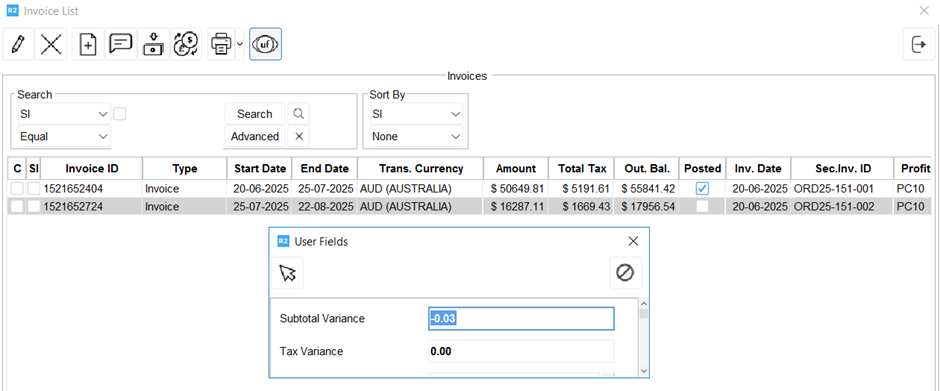Click the payment deposit cash icon
This screenshot has height=391, width=940.
tap(153, 44)
